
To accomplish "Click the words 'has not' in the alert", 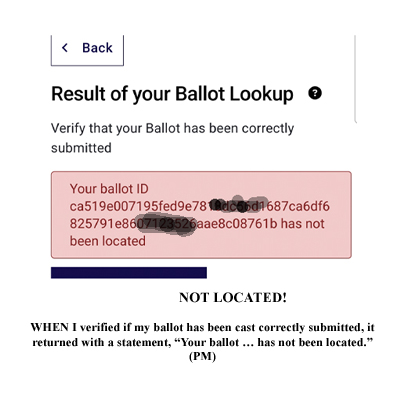I will pos(302,224).
